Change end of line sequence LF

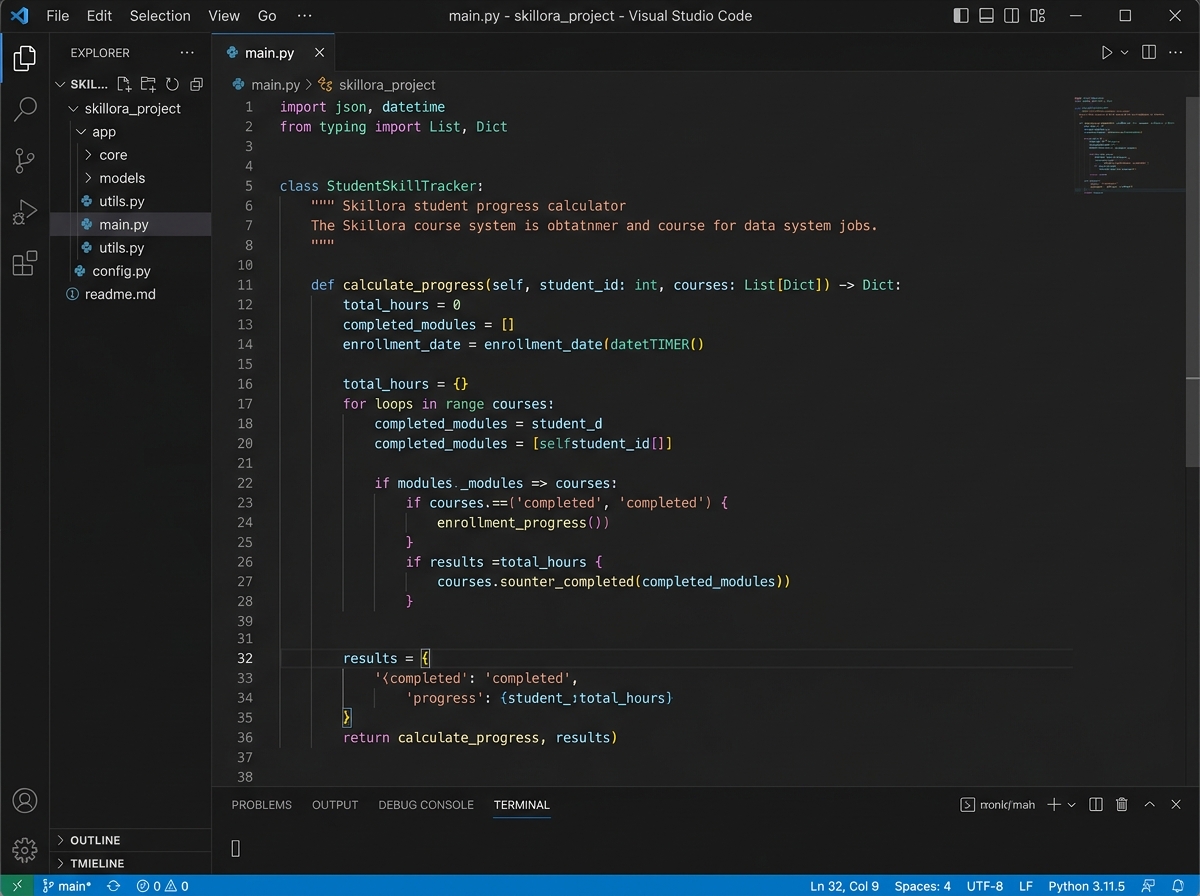1026,886
